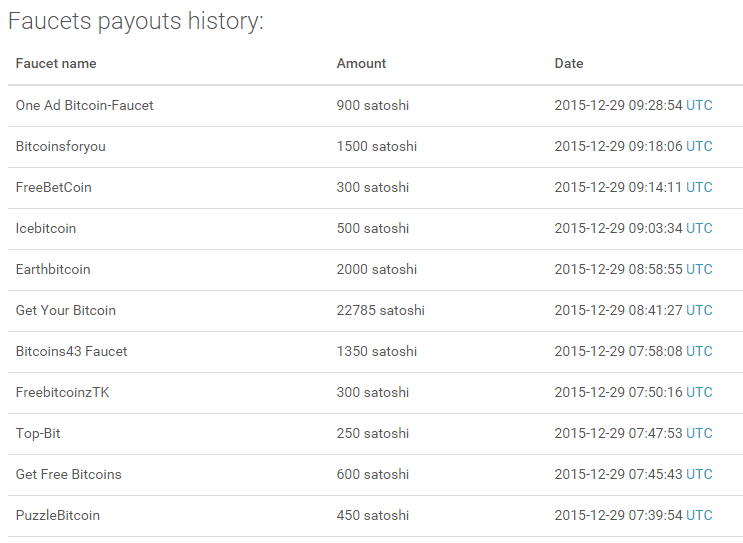Screen dimensions: 743x543
Task: Click UTC link beside 08:41:27 timestamp
Action: coord(699,310)
